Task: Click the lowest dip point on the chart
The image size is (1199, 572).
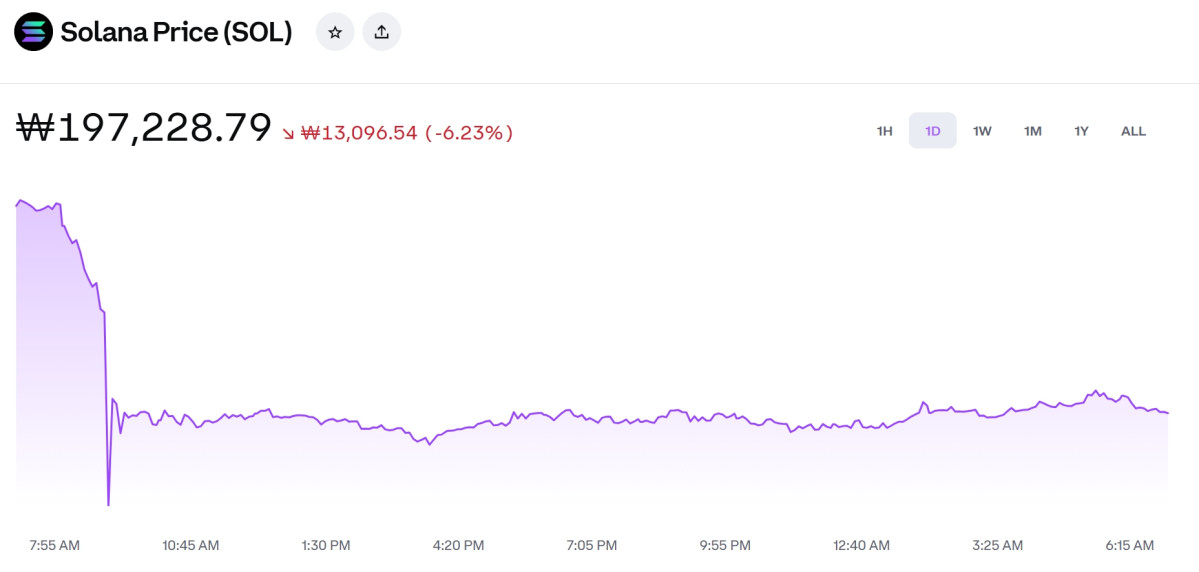Action: tap(108, 504)
